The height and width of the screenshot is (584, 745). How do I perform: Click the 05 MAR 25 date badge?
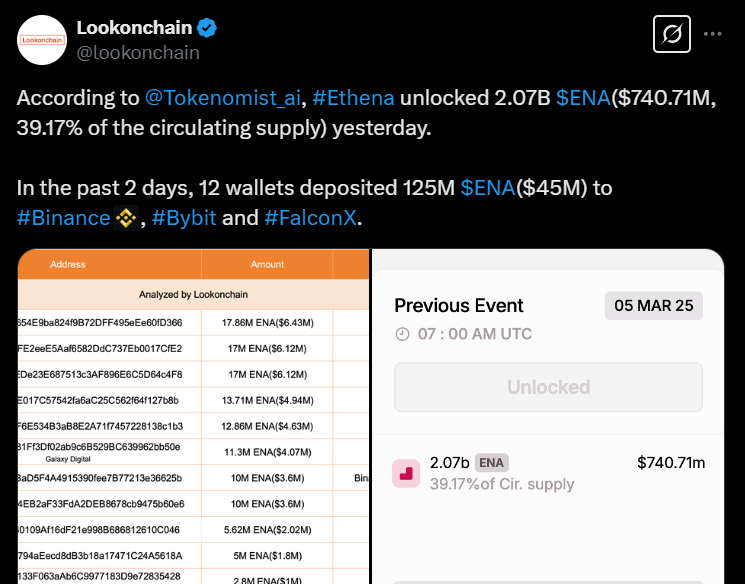coord(654,305)
